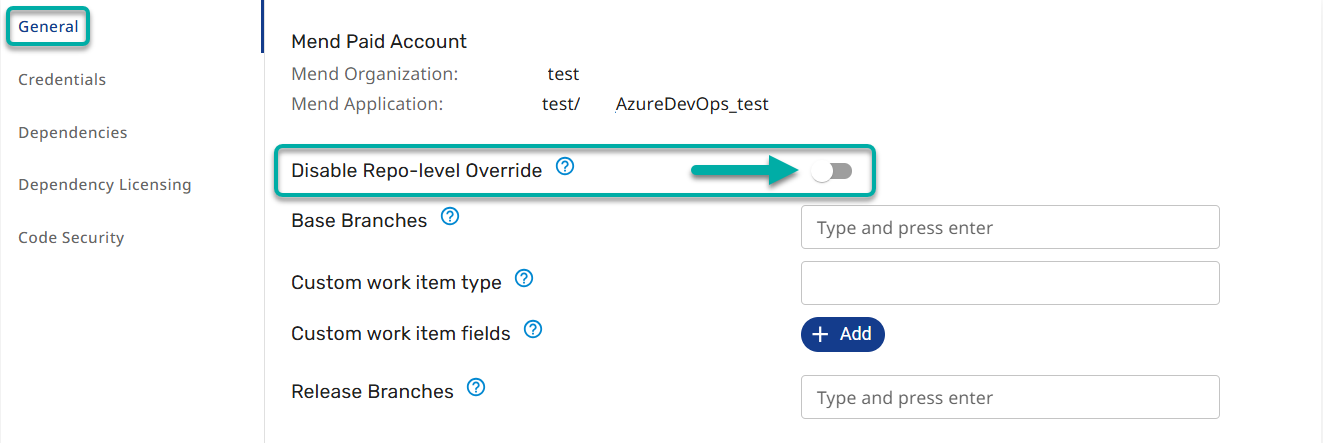Click help icon next to Custom work item fields

[x=533, y=329]
